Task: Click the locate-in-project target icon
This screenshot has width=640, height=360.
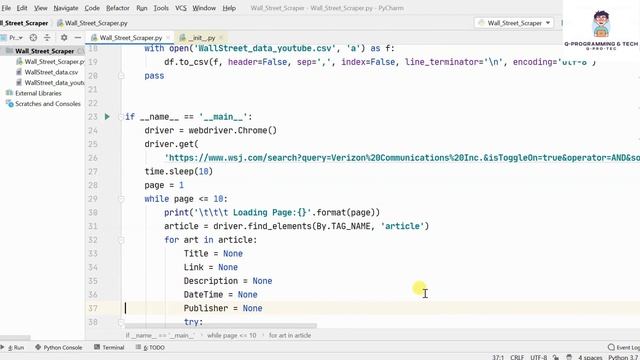Action: [33, 38]
